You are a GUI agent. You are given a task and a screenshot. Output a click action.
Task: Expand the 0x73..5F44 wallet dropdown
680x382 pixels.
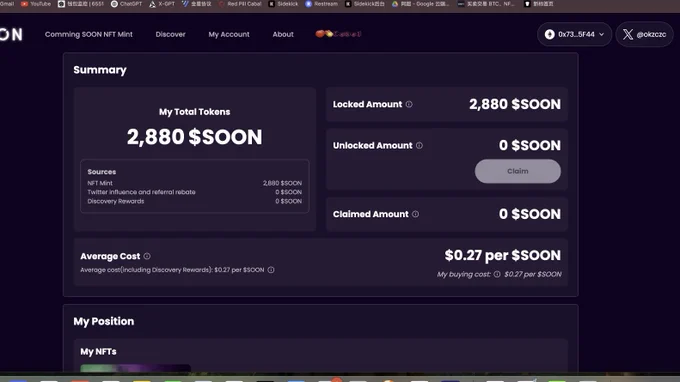coord(602,34)
